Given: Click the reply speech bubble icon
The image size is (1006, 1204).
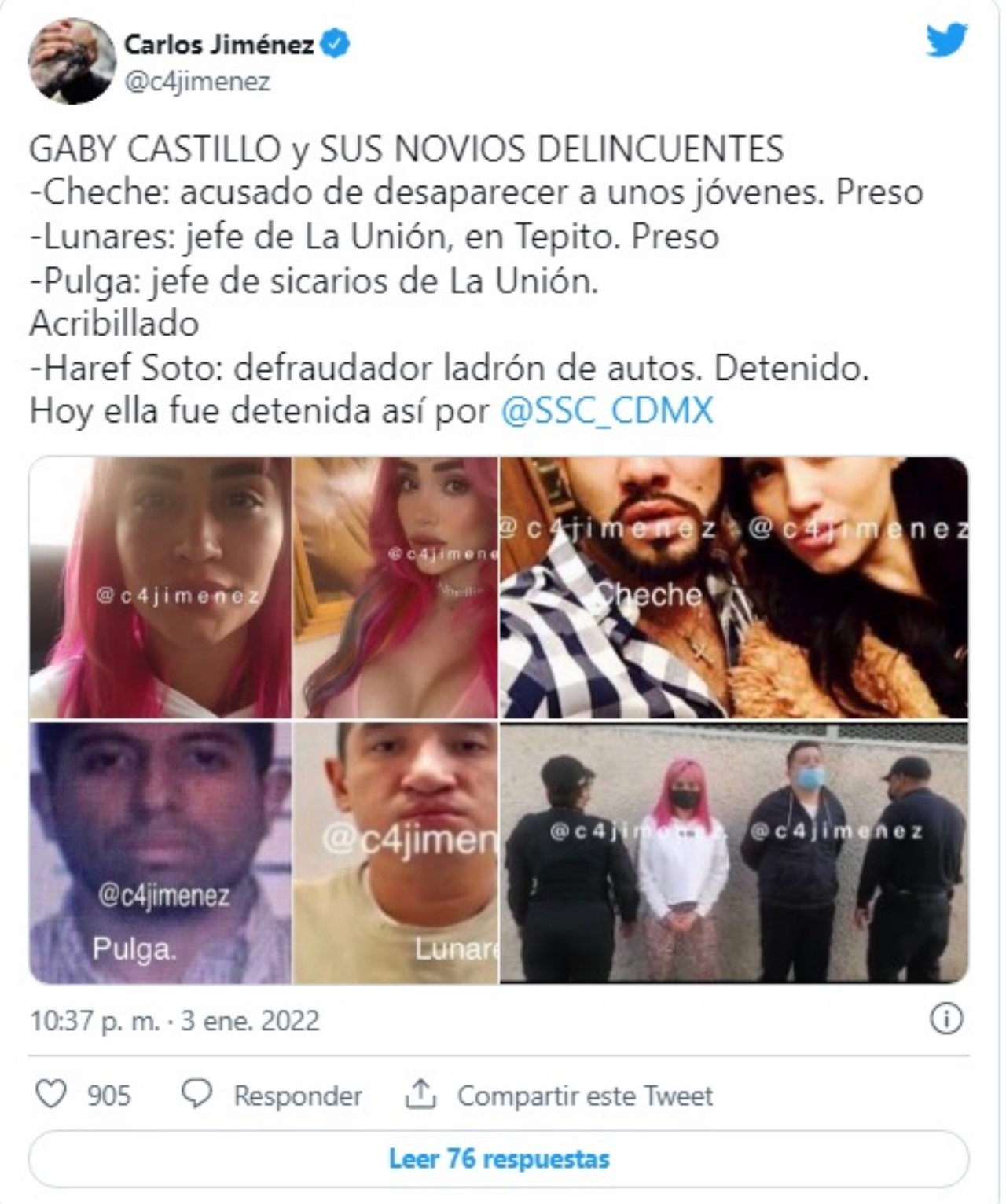Looking at the screenshot, I should click(196, 1094).
